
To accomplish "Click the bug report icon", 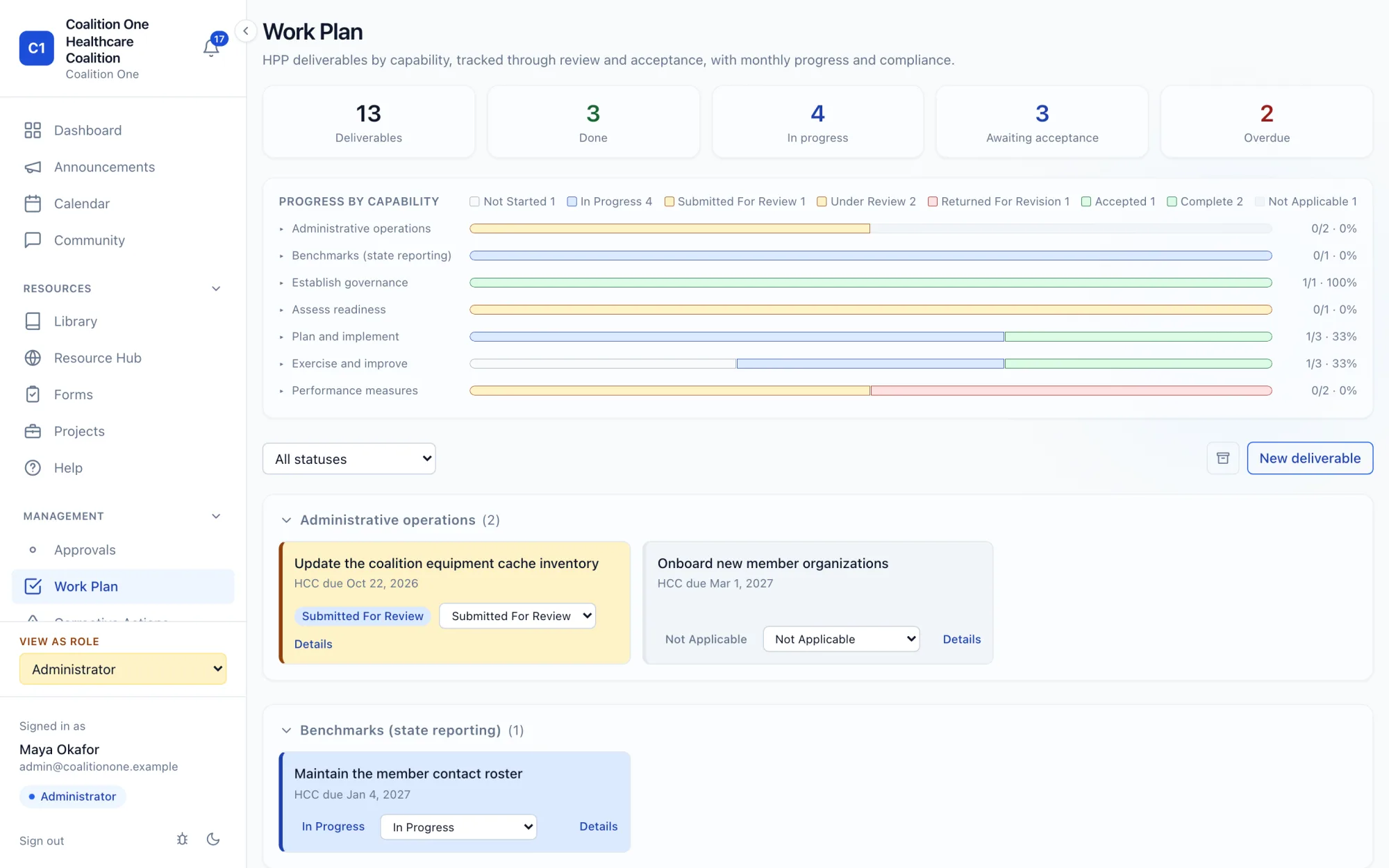I will [182, 840].
